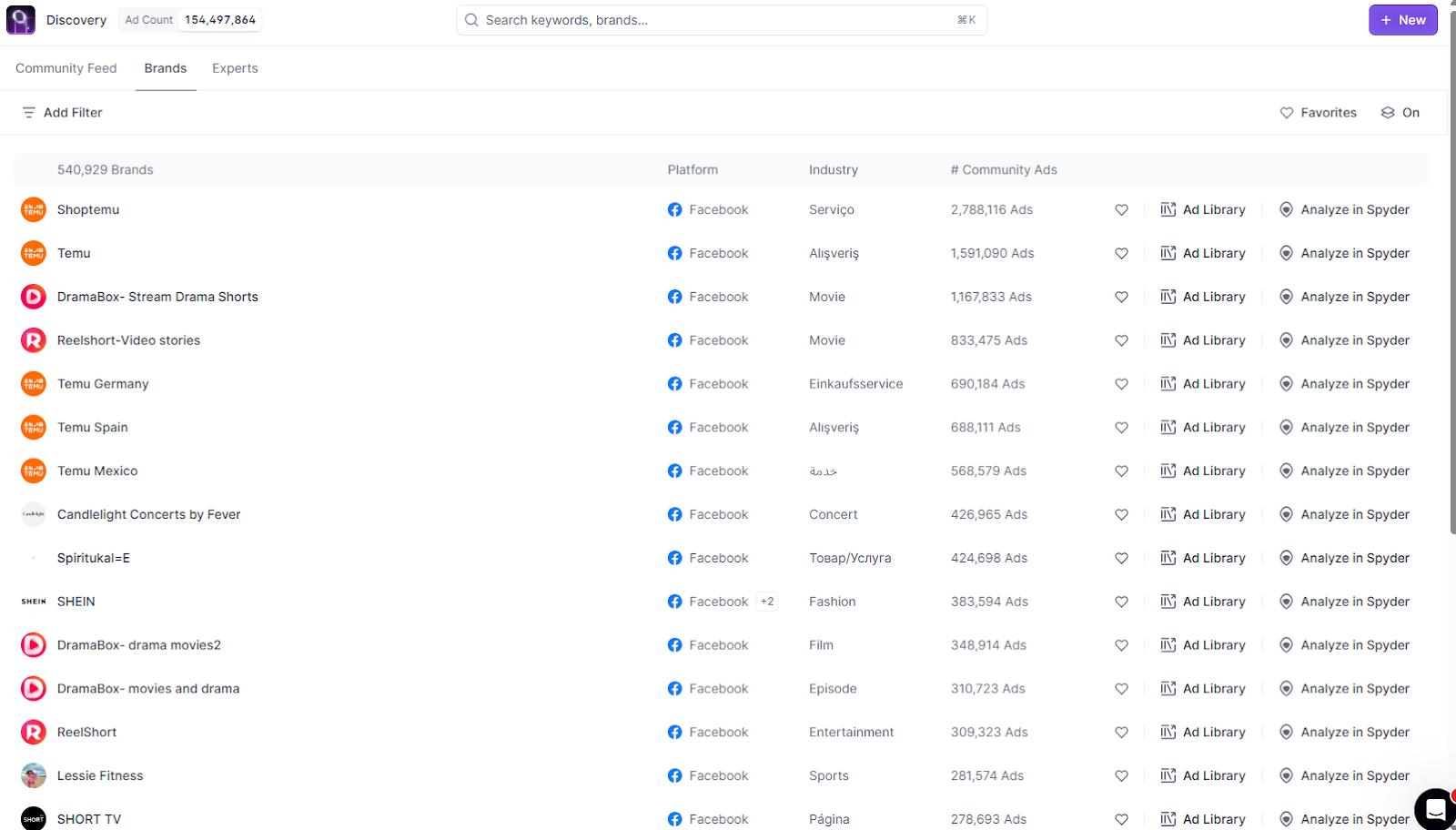Favorite the Shoptemu brand with heart icon
This screenshot has height=830, width=1456.
coord(1121,210)
